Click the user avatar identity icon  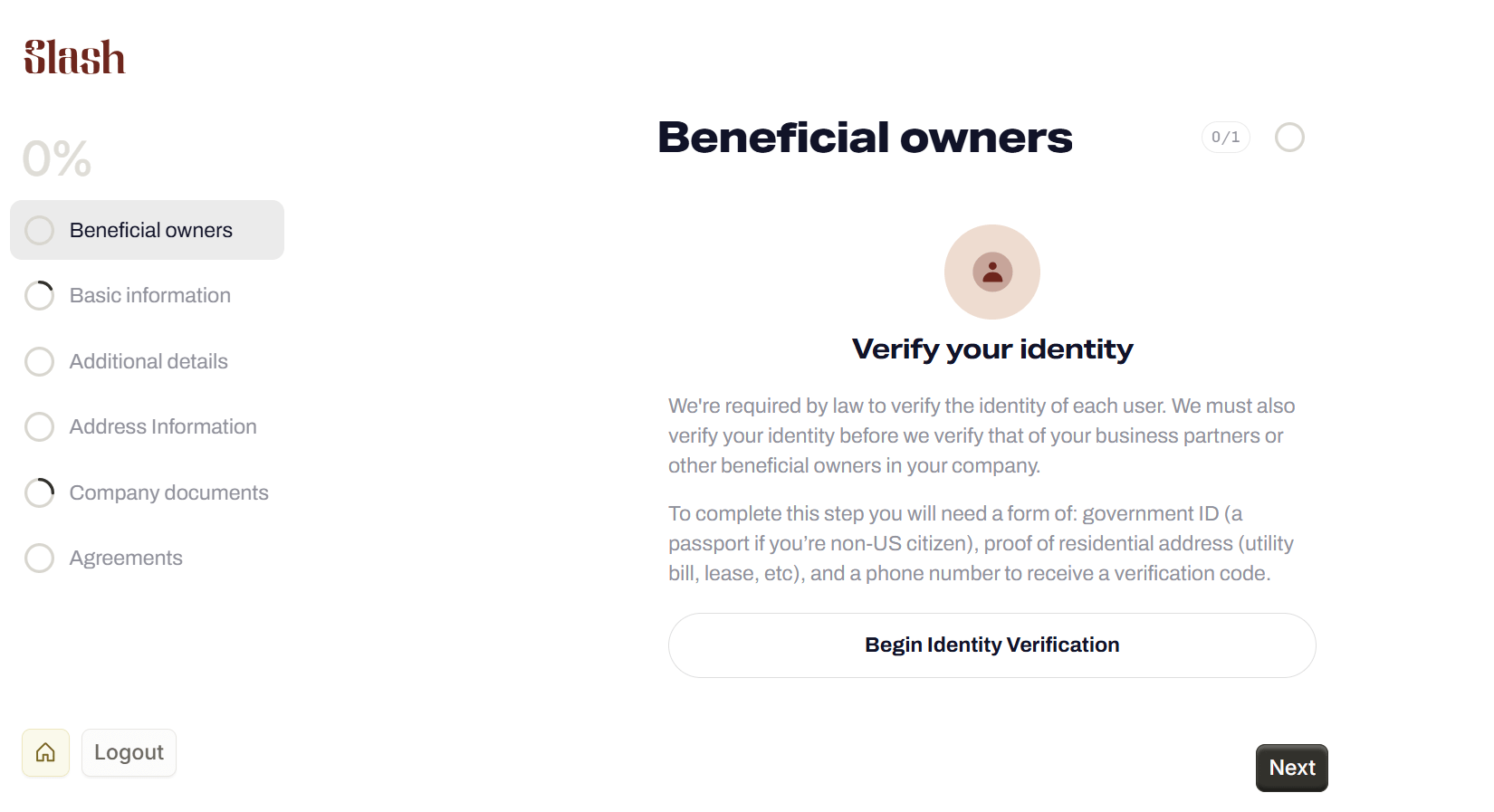click(992, 272)
